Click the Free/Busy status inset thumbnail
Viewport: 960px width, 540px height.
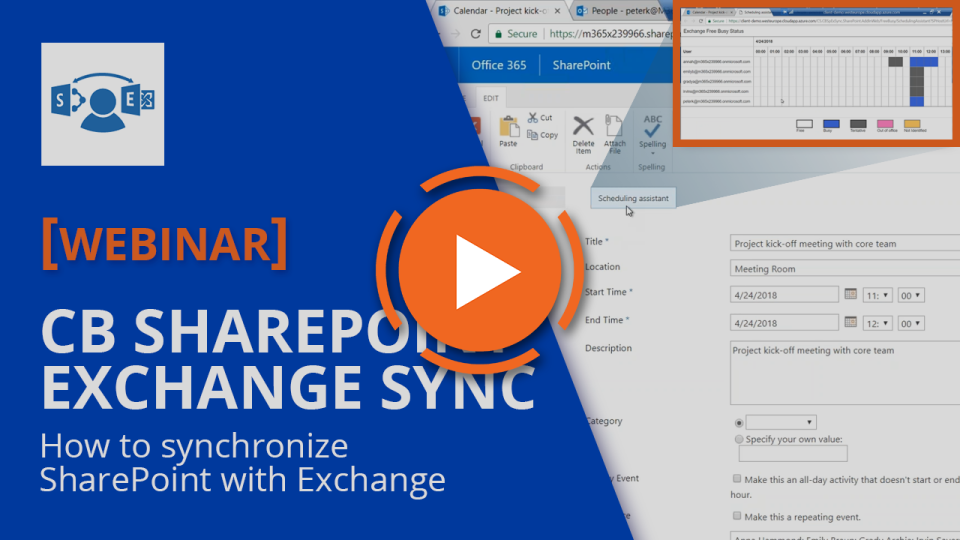point(817,73)
